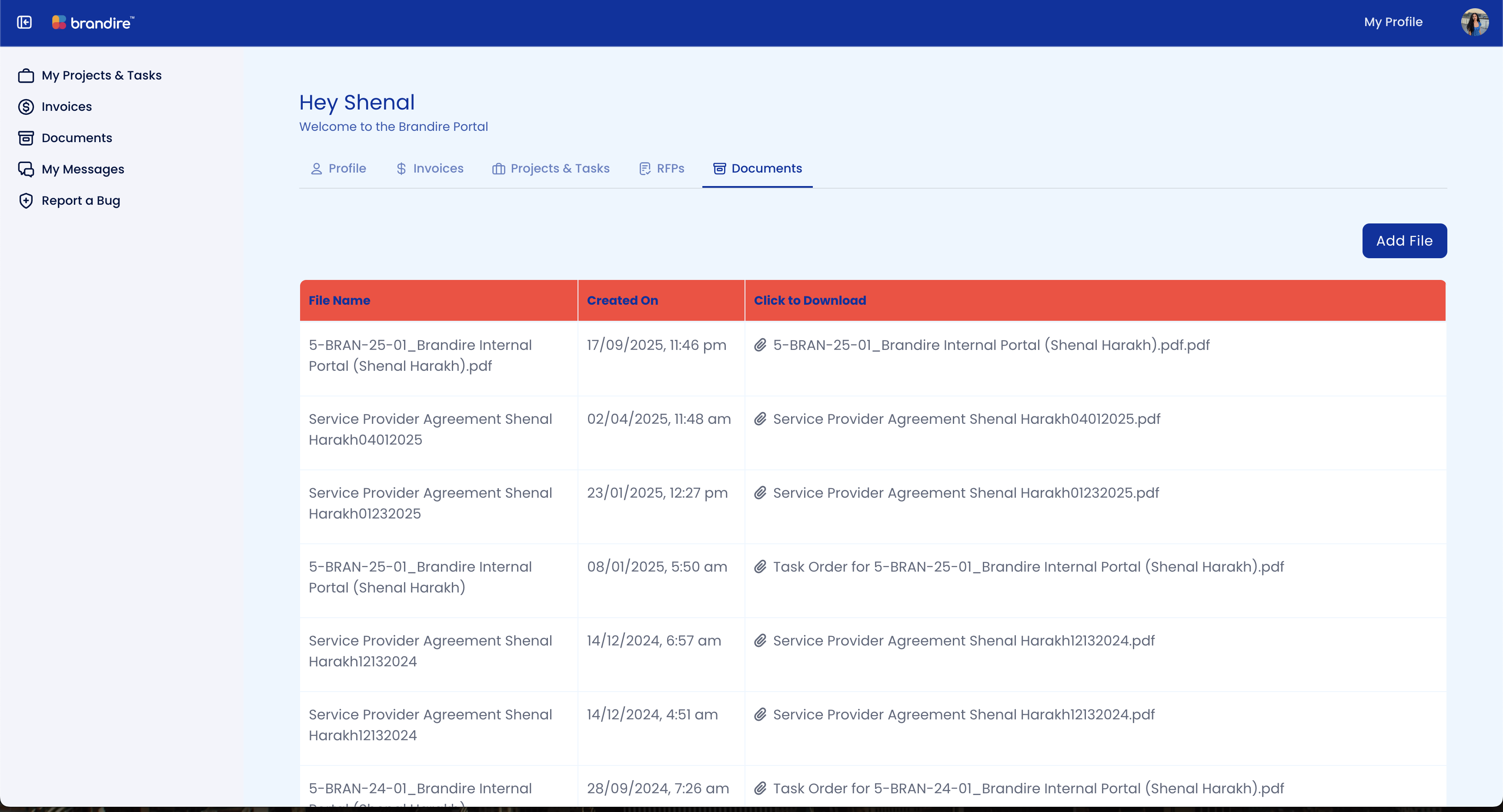Viewport: 1503px width, 812px height.
Task: Click the Invoices dollar icon in sidebar
Action: (x=26, y=107)
